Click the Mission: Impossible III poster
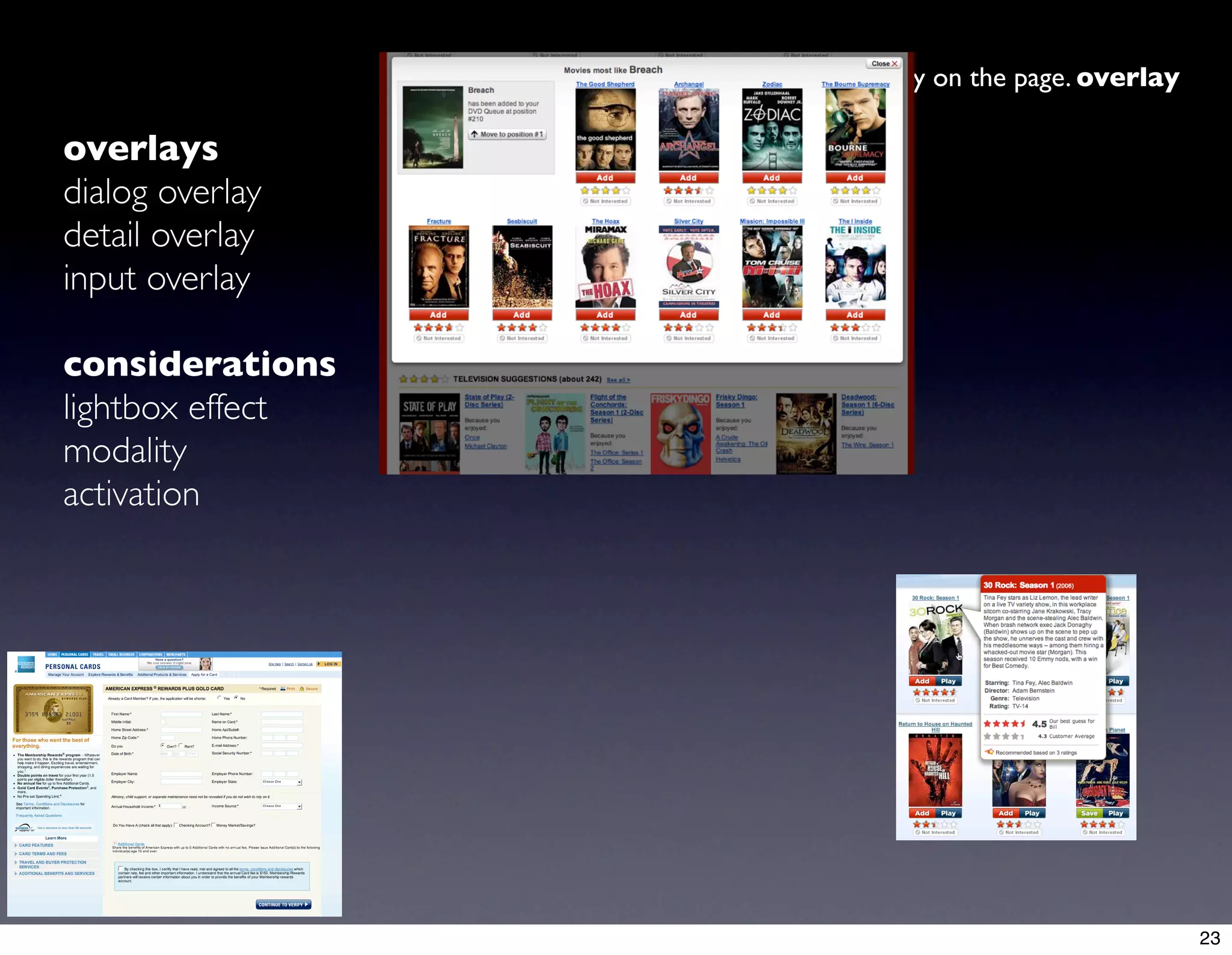 772,267
